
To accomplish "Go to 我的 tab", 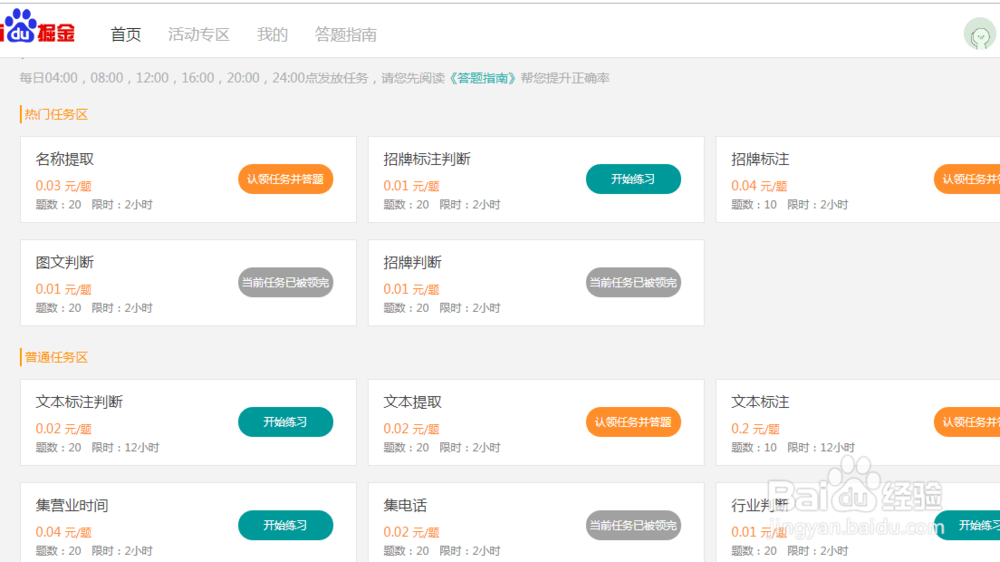I will point(272,34).
